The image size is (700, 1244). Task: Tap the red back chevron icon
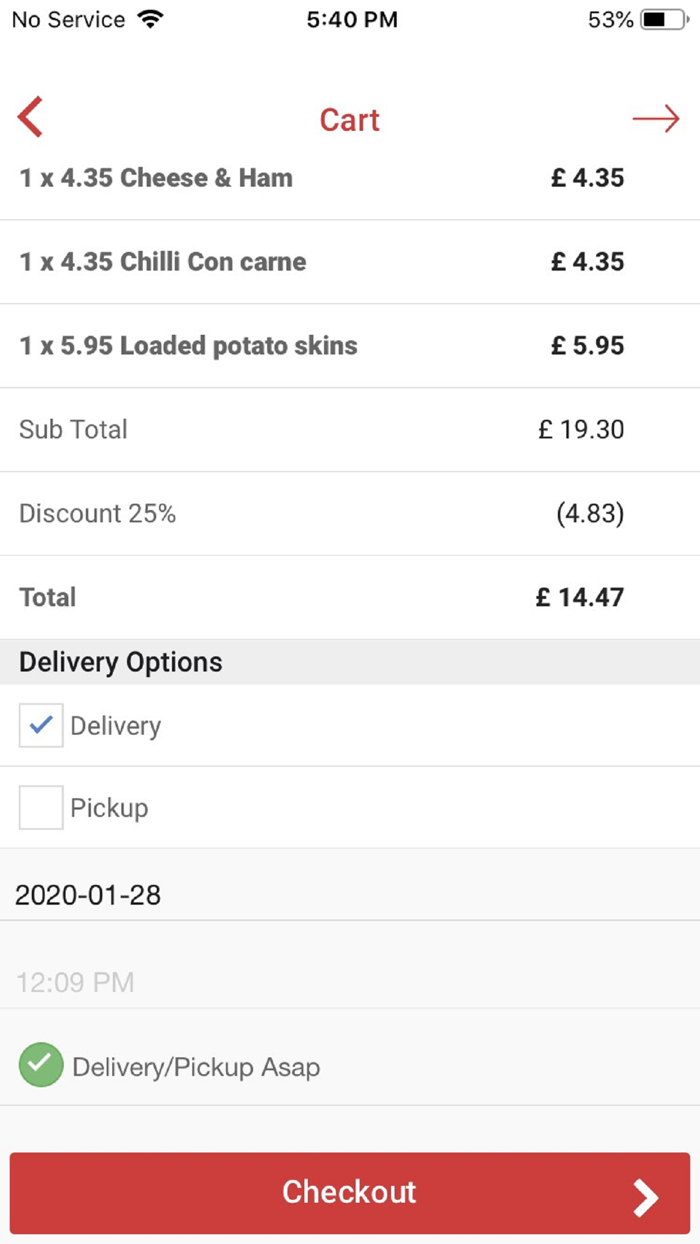click(x=31, y=118)
